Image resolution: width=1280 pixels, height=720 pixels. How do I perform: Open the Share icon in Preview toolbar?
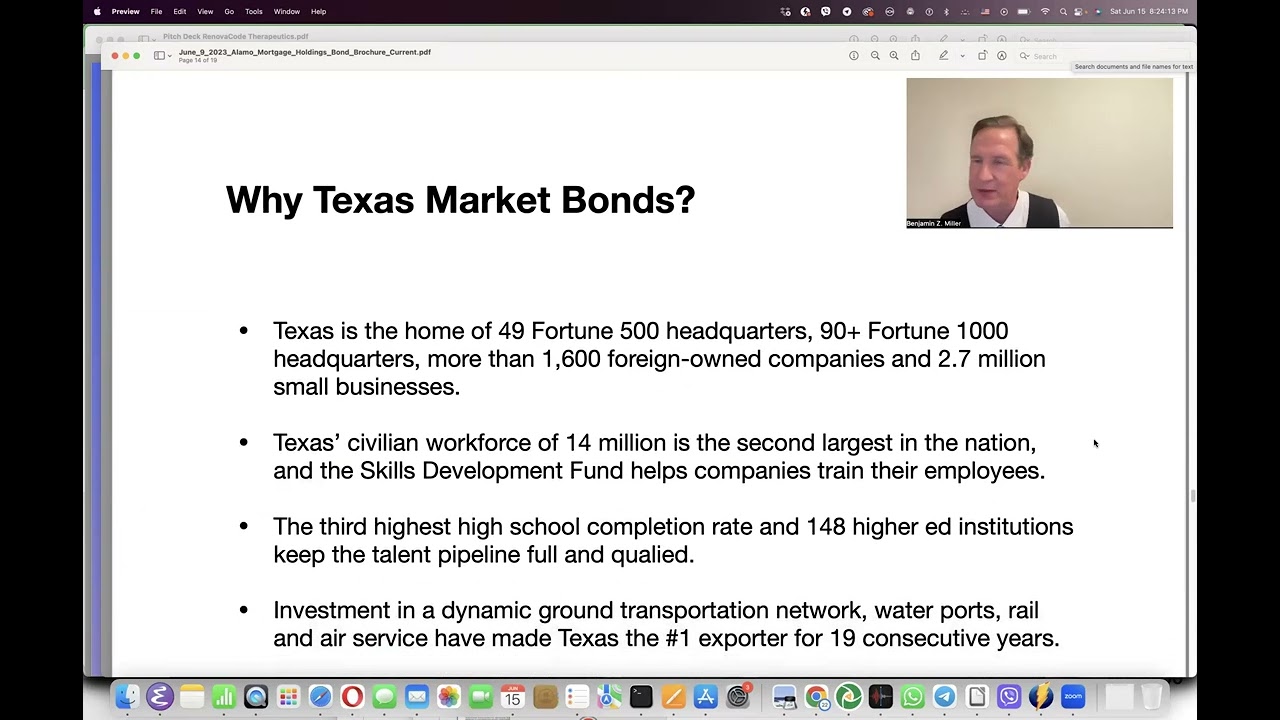(915, 56)
